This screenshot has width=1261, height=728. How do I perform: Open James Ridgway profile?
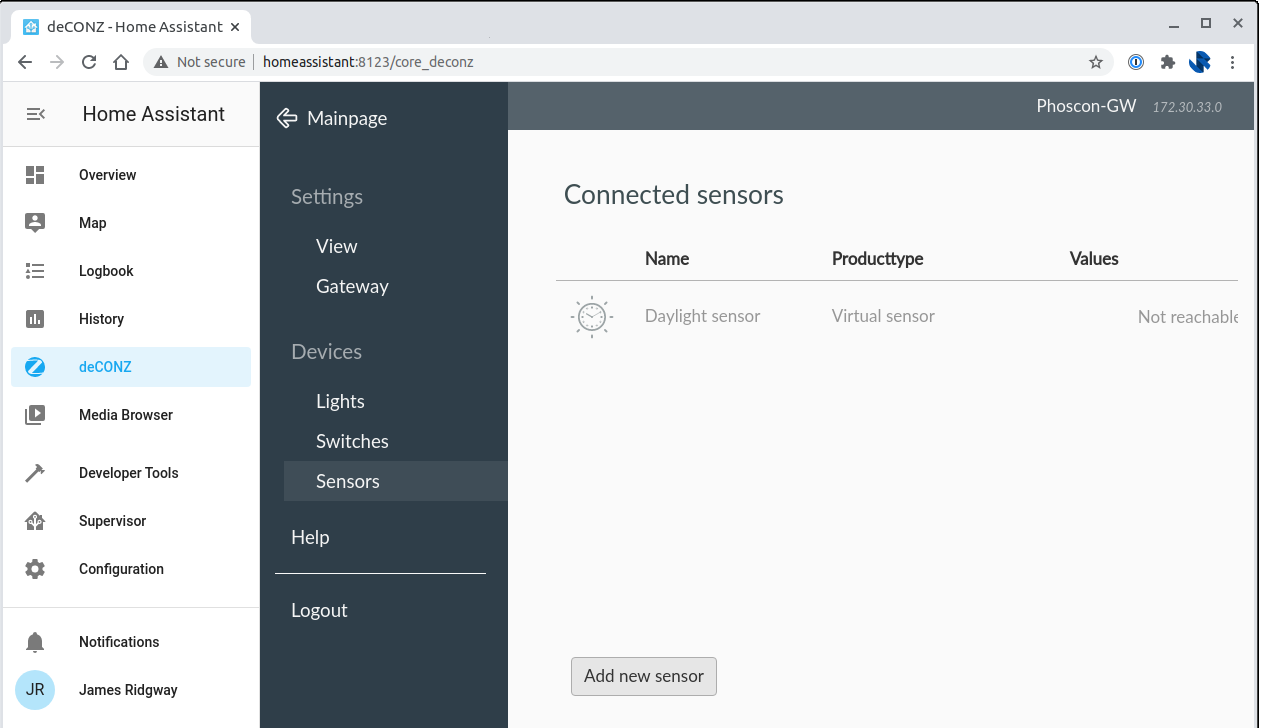pos(131,690)
